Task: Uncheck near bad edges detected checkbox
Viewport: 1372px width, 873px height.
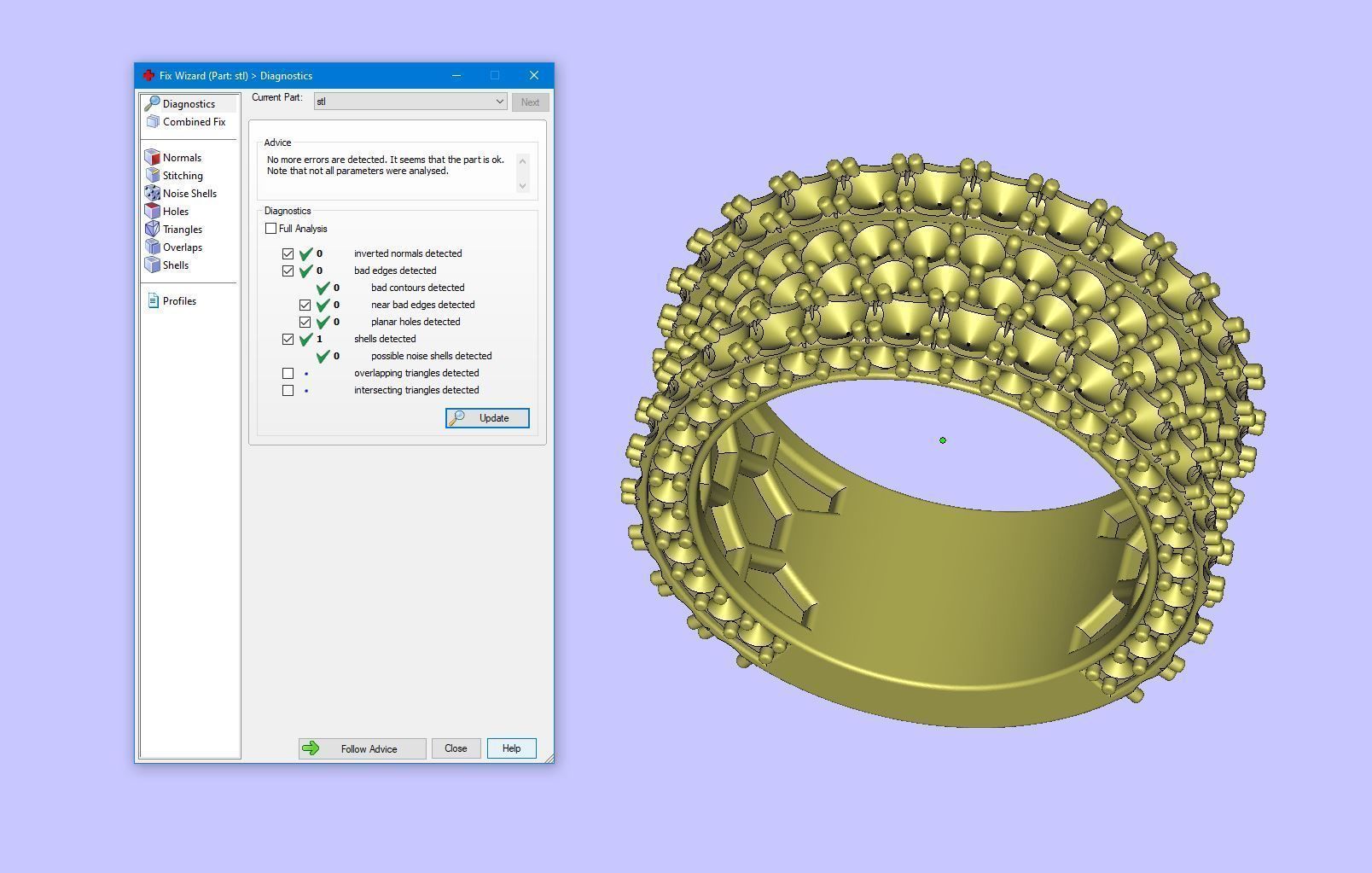Action: [305, 306]
